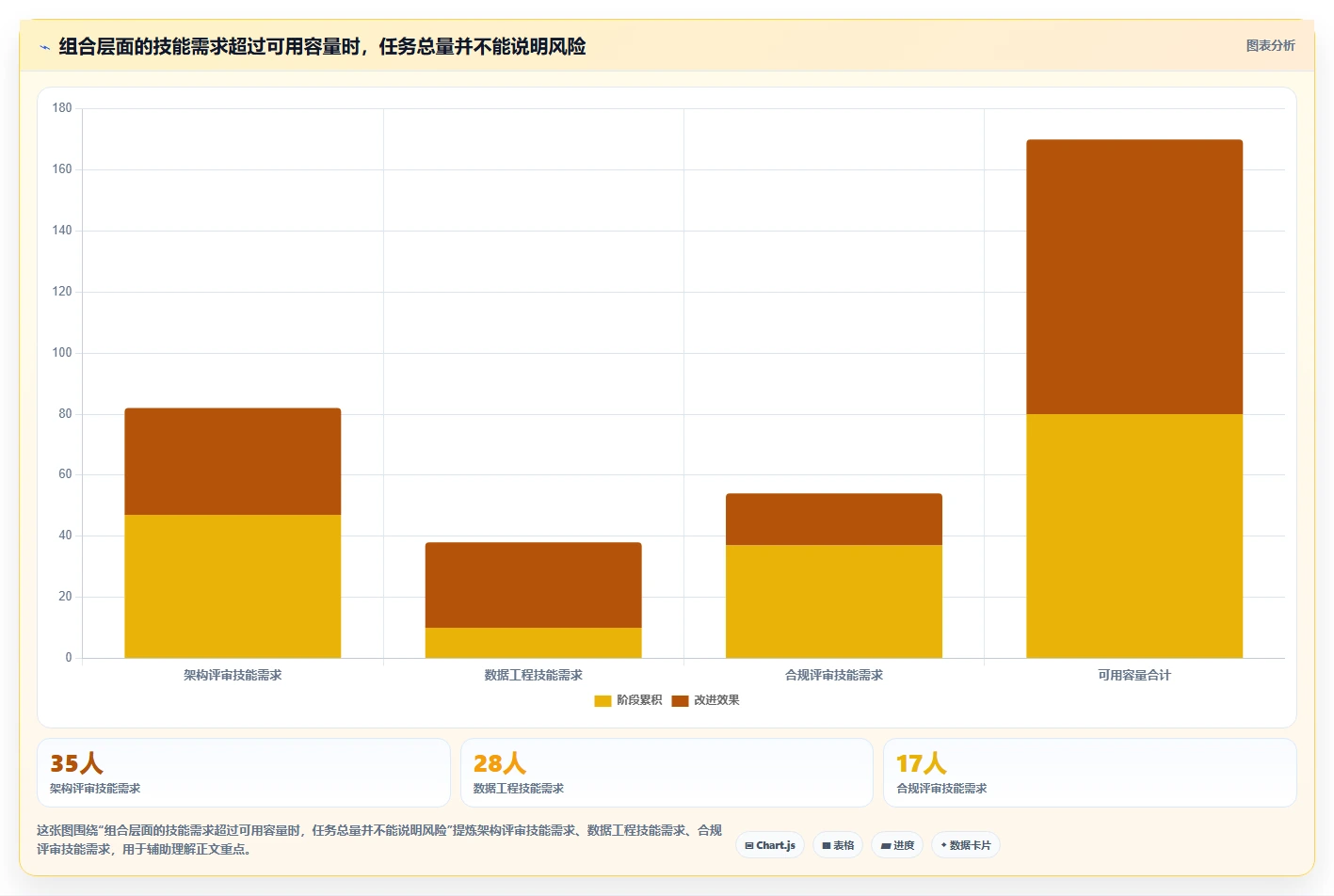Click the lightning icon beside the title

click(44, 47)
